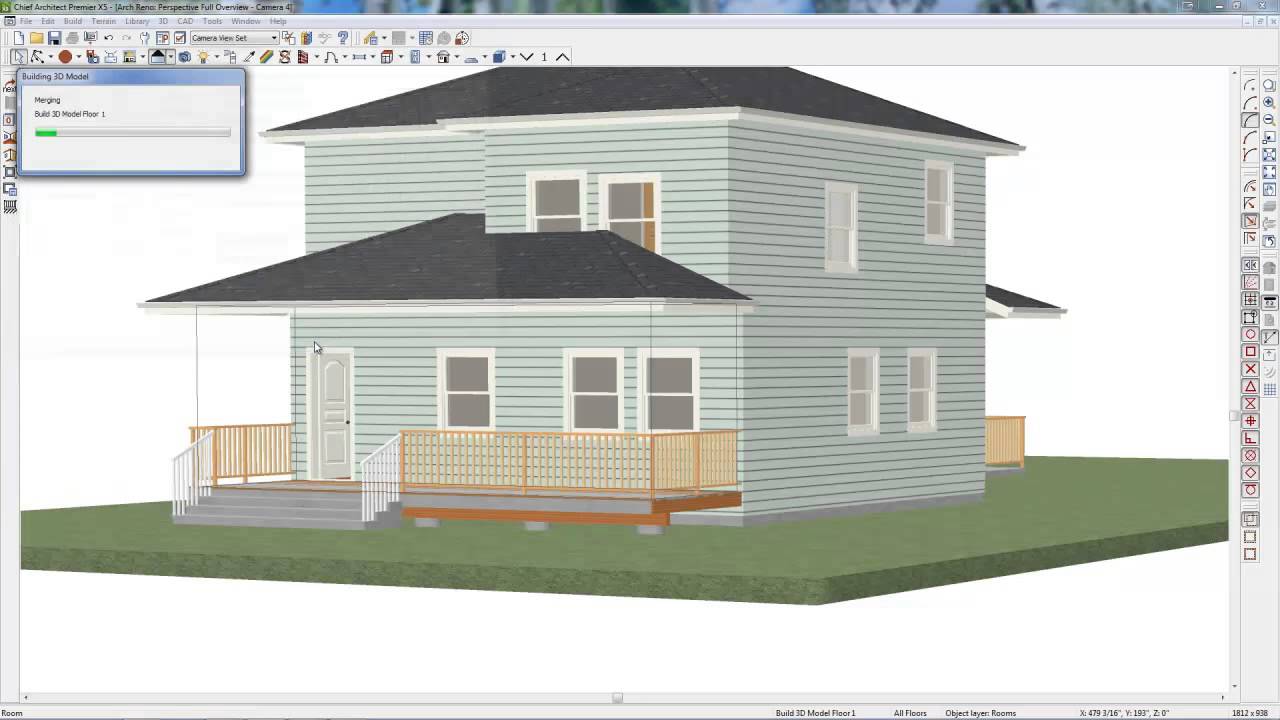Click the Object layer: Rooms status text
The height and width of the screenshot is (720, 1280).
tap(980, 713)
